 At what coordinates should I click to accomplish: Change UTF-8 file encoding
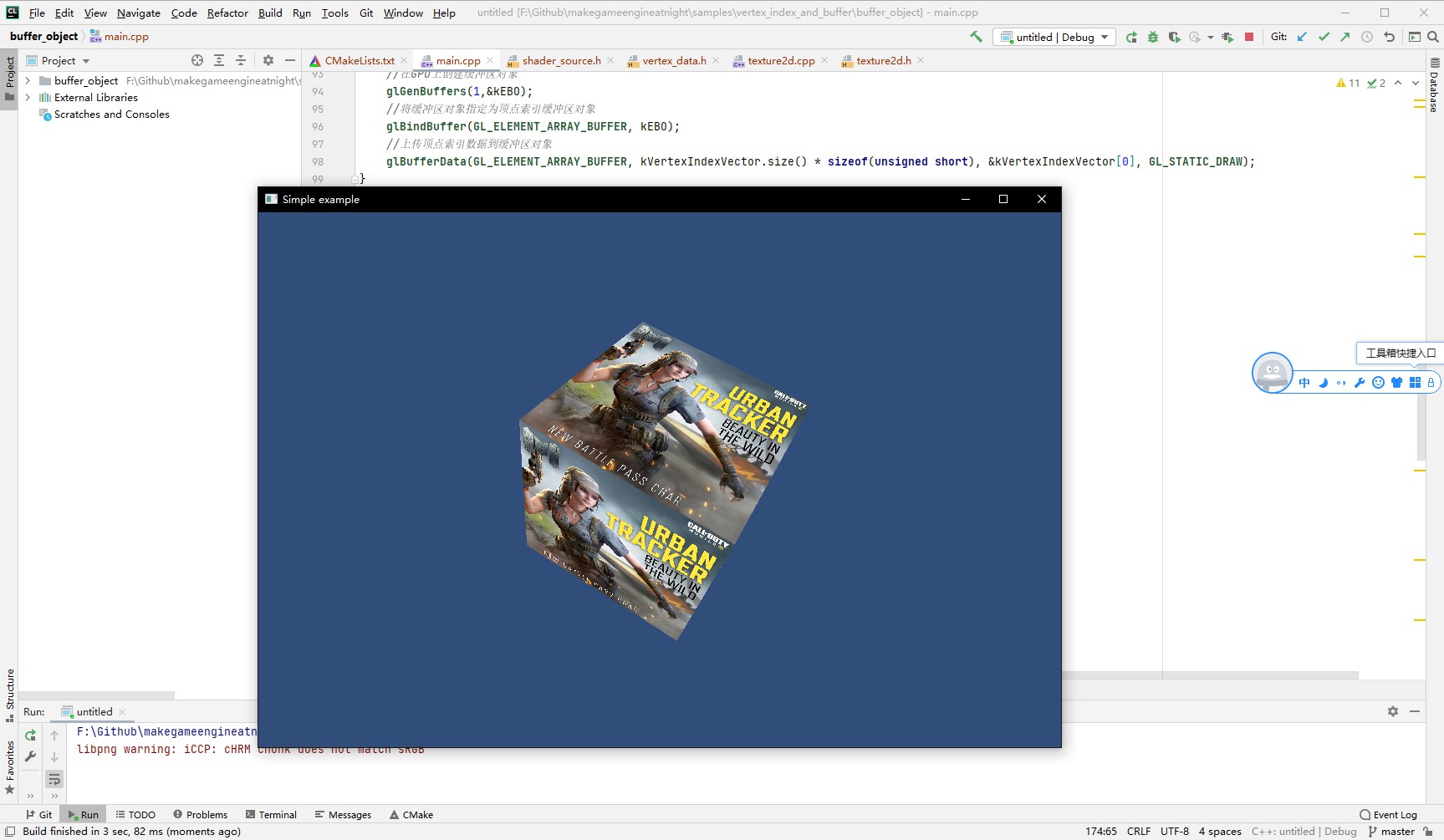[x=1175, y=832]
